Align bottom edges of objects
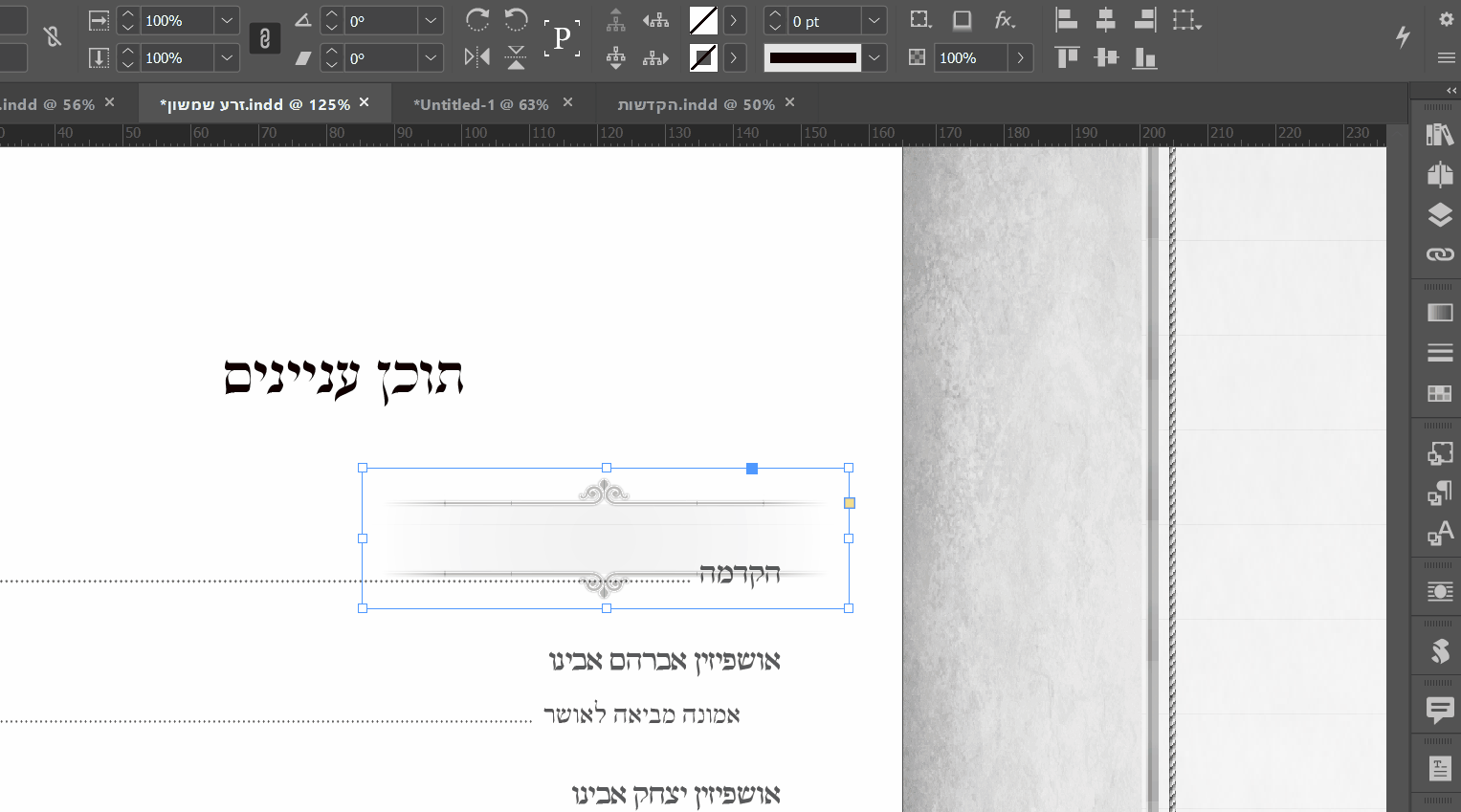Image resolution: width=1461 pixels, height=812 pixels. tap(1144, 57)
